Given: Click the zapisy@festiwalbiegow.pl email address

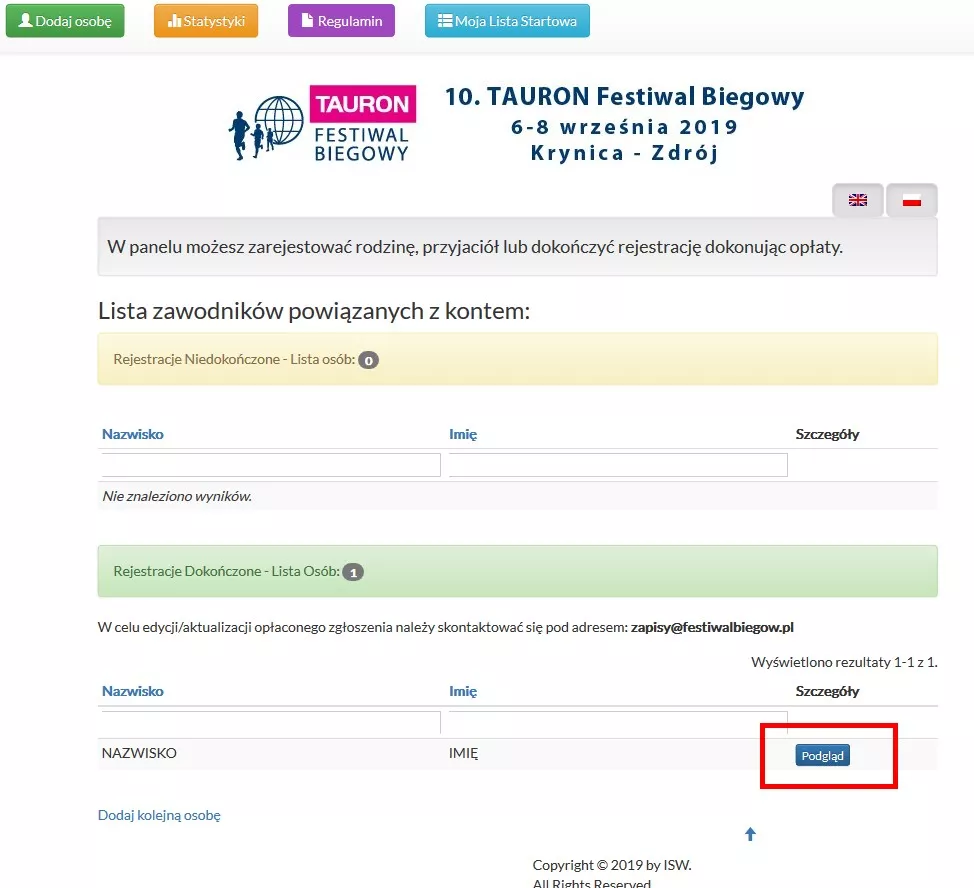Looking at the screenshot, I should [x=712, y=628].
